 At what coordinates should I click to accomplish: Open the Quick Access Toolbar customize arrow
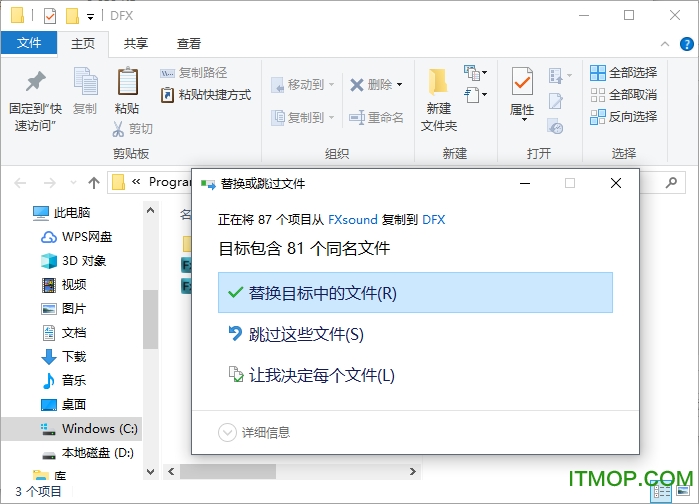coord(90,17)
